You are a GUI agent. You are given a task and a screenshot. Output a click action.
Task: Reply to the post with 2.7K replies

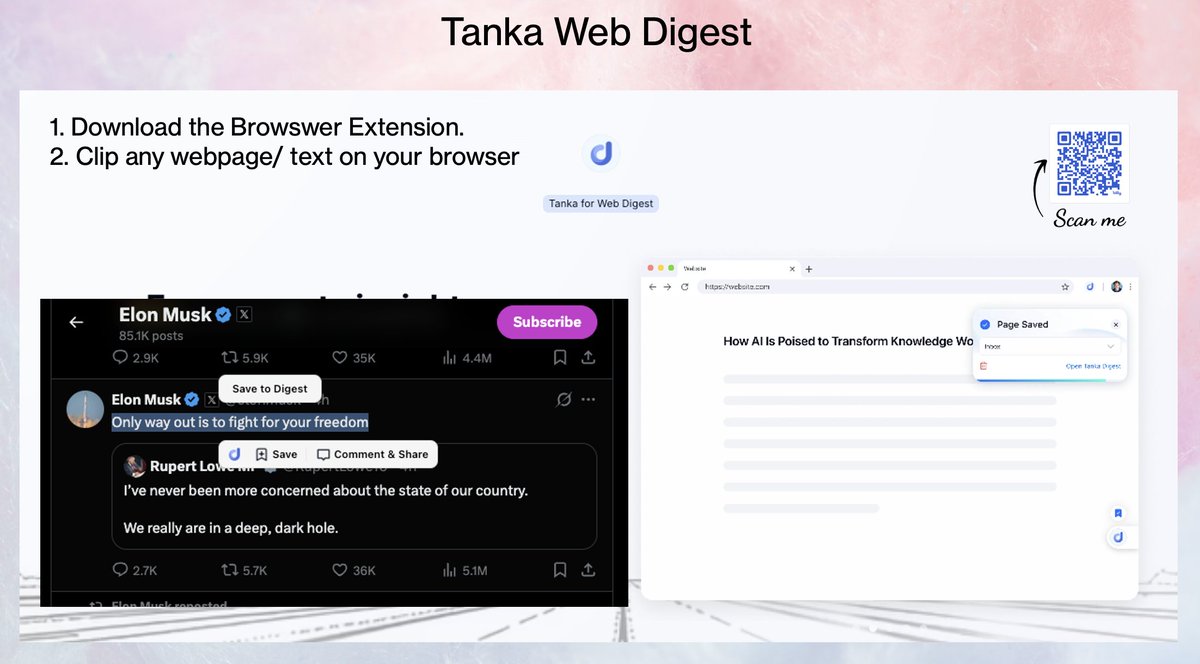135,570
